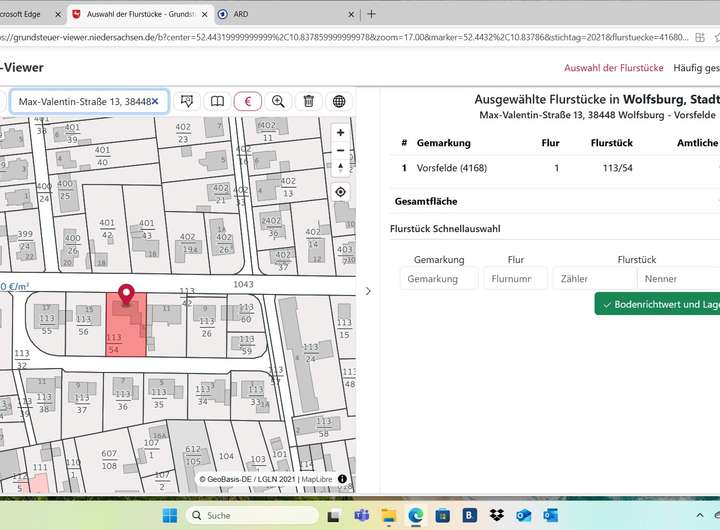Screen dimensions: 720x530
Task: Click the trash can delete icon
Action: point(309,101)
